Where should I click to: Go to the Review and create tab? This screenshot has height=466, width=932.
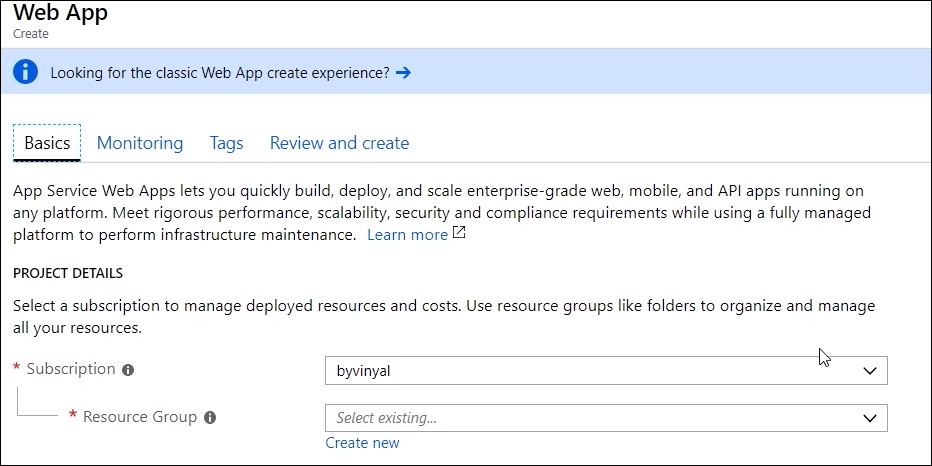(339, 143)
